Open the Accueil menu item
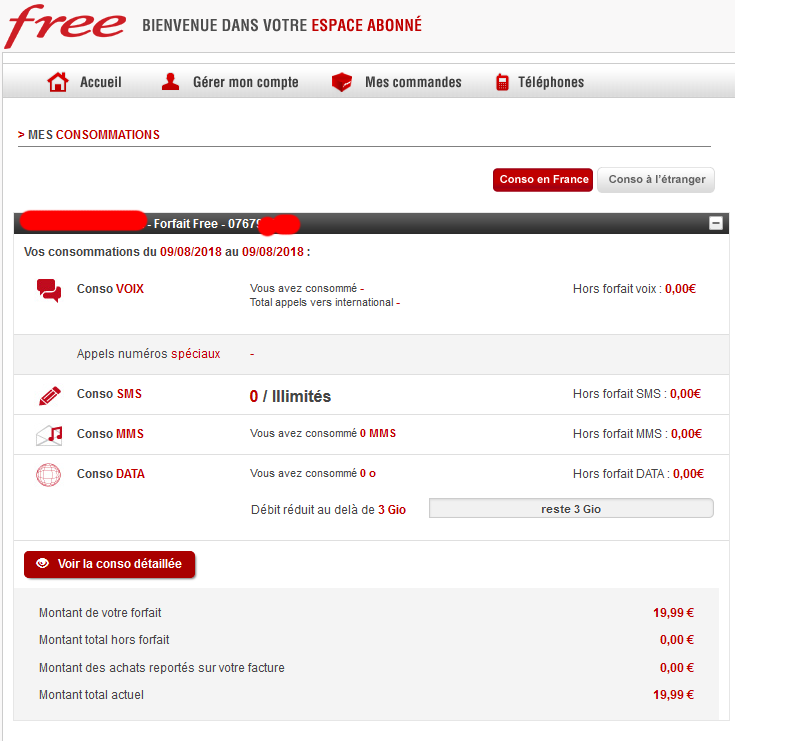 100,82
